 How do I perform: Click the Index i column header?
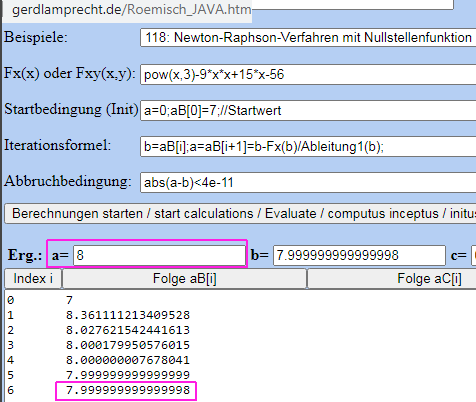point(33,279)
